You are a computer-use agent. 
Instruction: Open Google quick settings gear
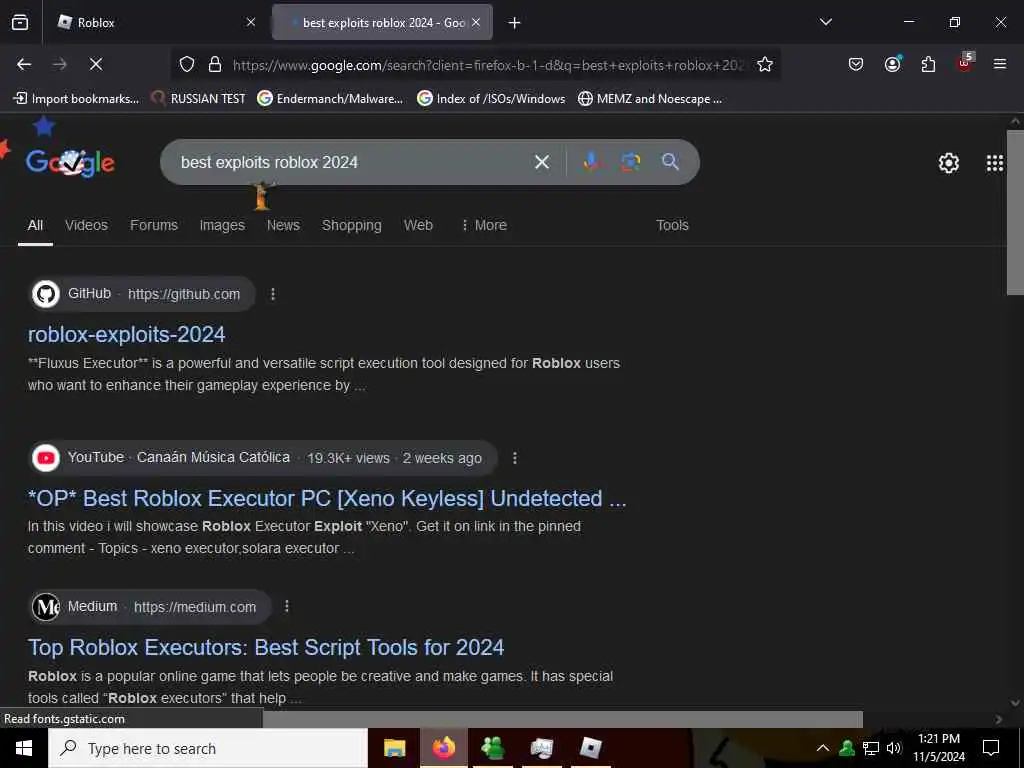pyautogui.click(x=948, y=163)
